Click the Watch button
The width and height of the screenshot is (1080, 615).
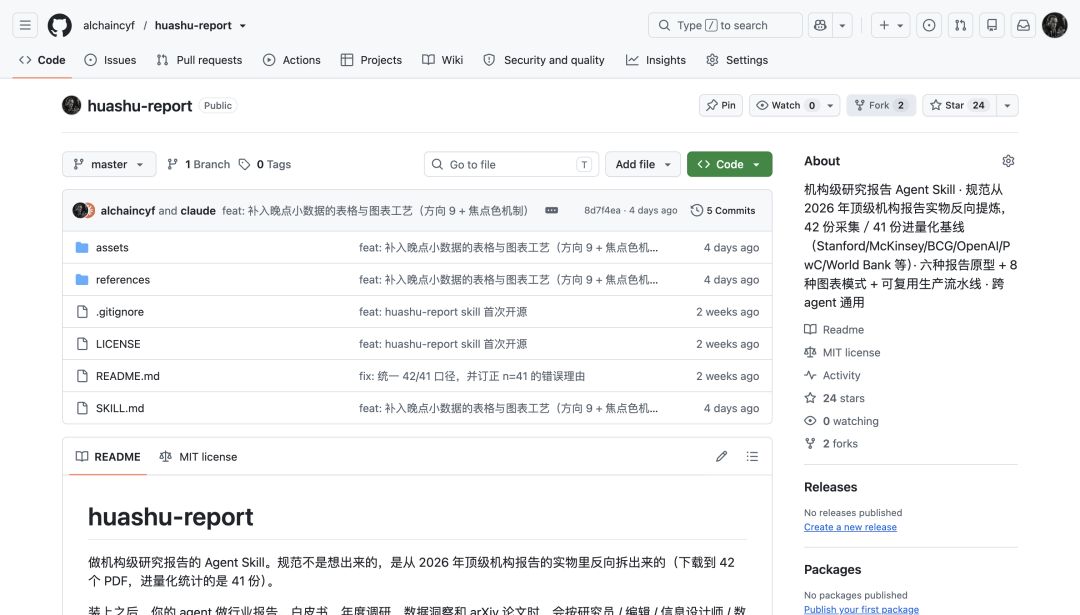(786, 105)
